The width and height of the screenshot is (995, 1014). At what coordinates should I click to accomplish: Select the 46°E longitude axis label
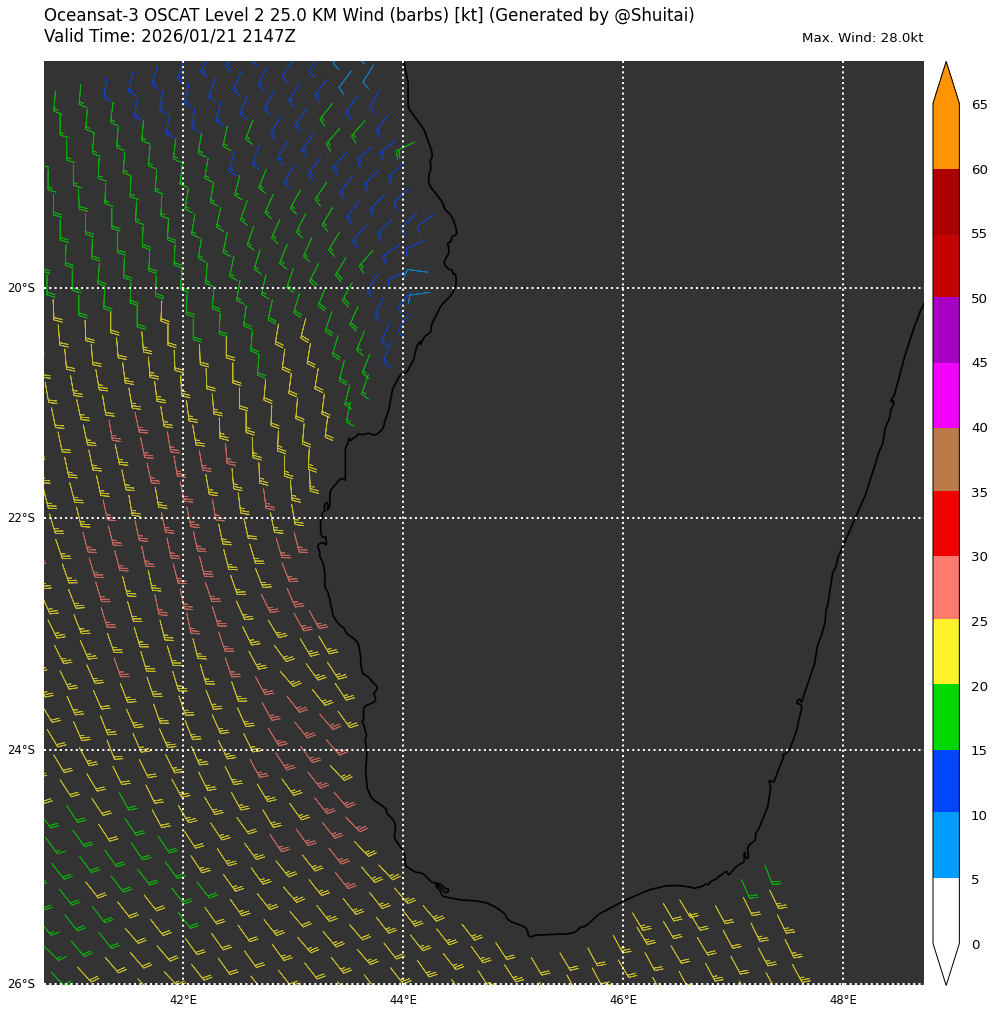pos(623,999)
